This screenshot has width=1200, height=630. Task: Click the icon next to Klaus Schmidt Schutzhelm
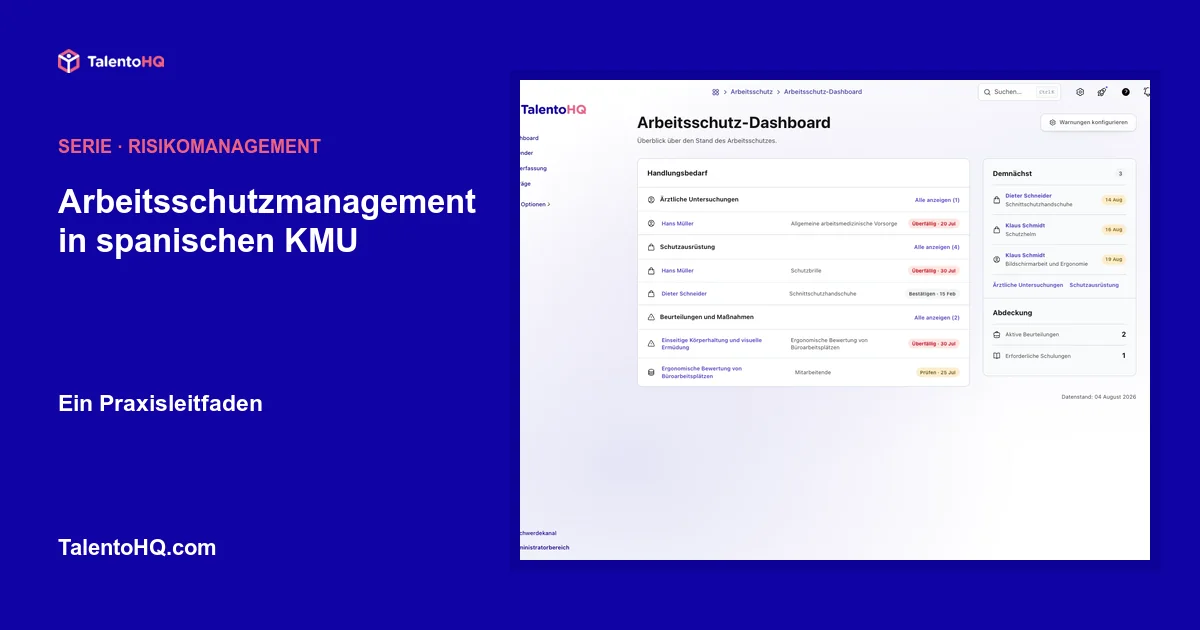[997, 229]
